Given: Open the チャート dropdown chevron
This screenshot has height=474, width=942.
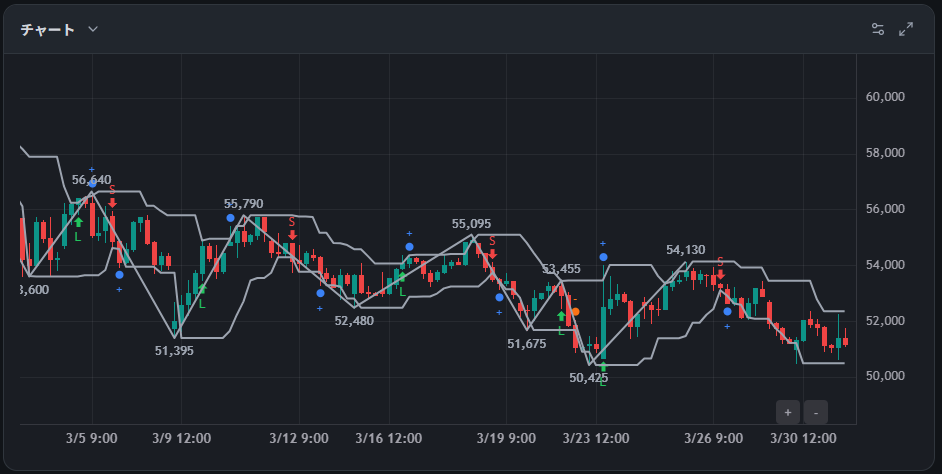Looking at the screenshot, I should [93, 29].
